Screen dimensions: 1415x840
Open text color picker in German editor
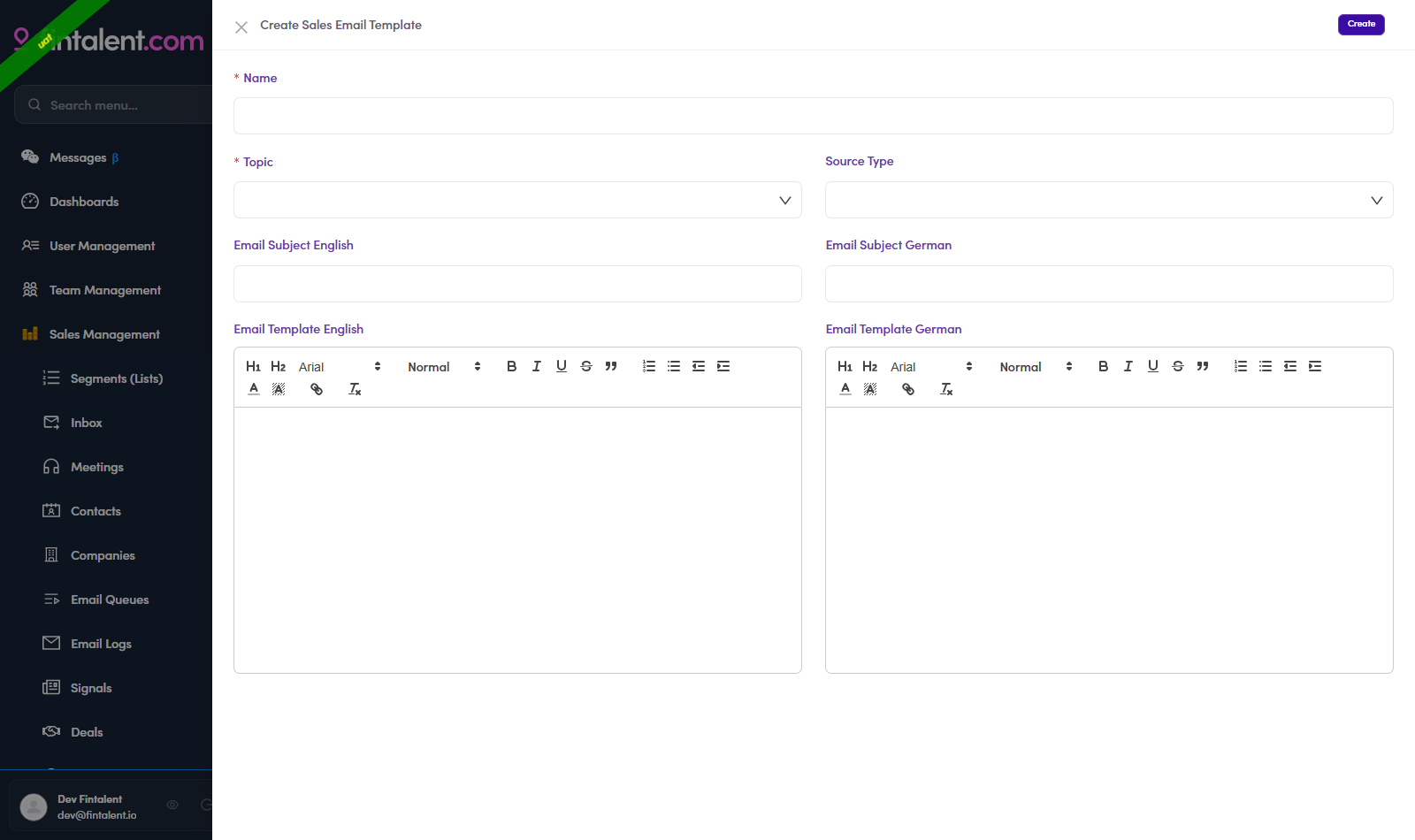pyautogui.click(x=845, y=389)
